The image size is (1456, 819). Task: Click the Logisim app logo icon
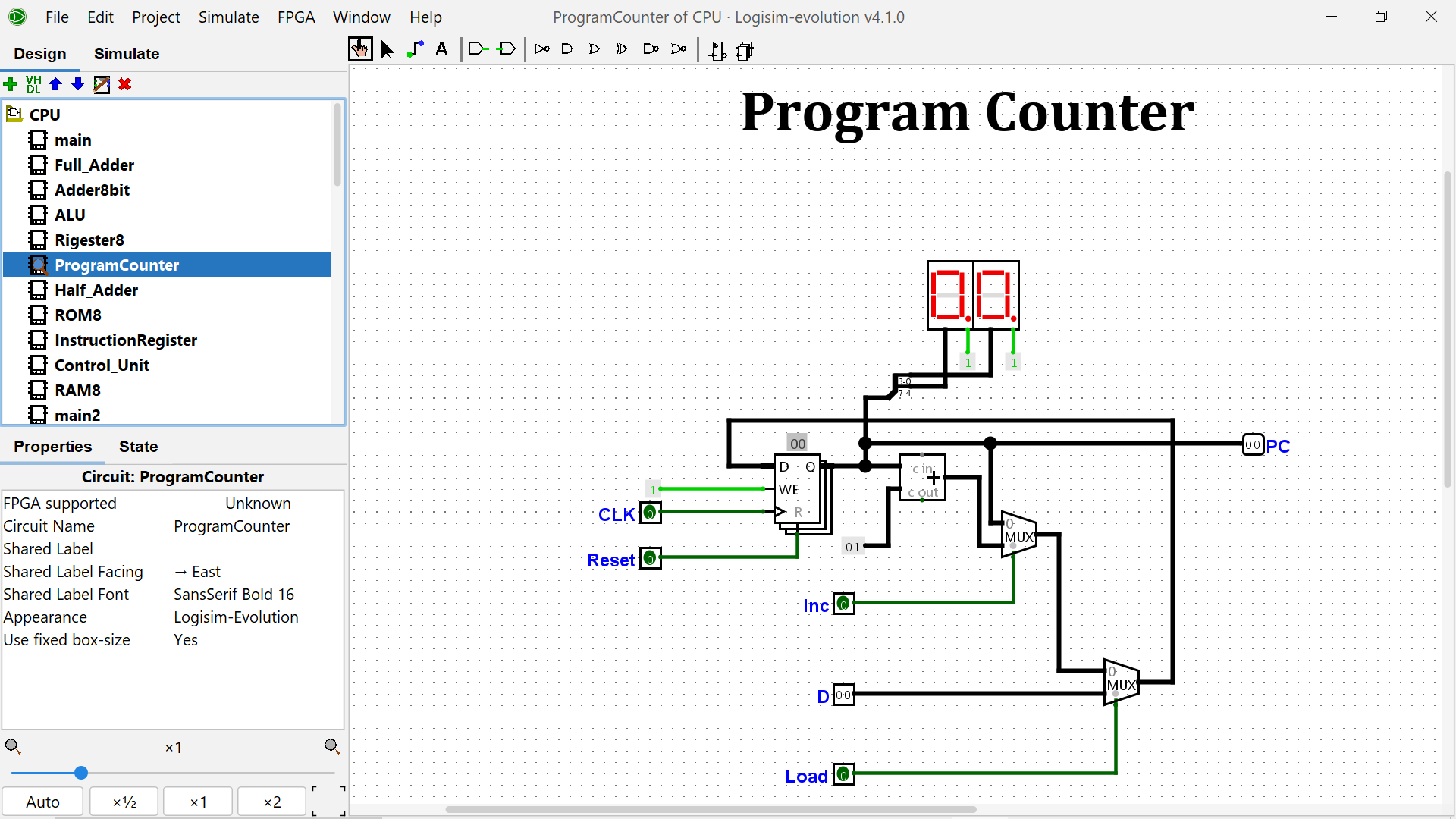click(17, 16)
